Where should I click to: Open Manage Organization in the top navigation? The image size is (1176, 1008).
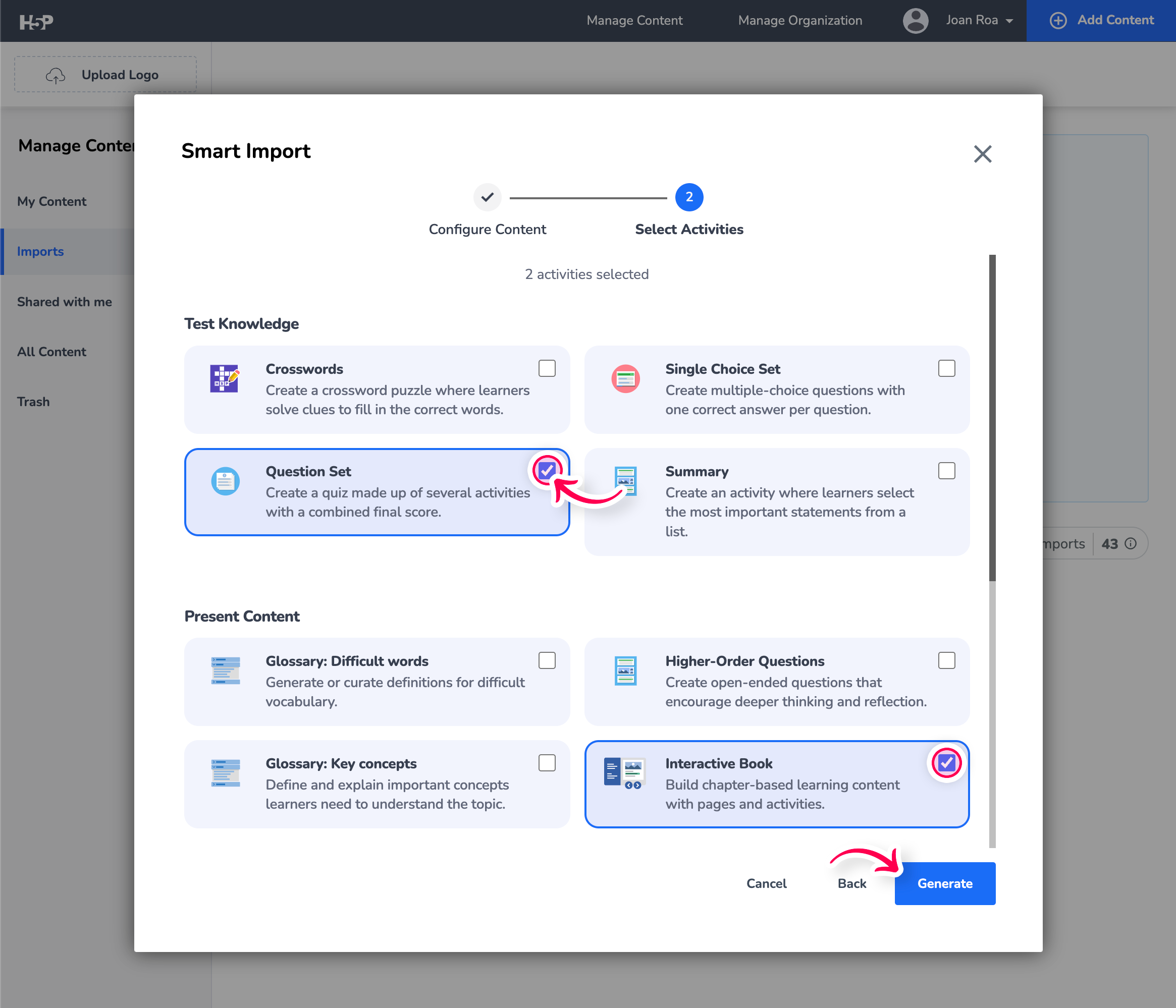(x=800, y=20)
